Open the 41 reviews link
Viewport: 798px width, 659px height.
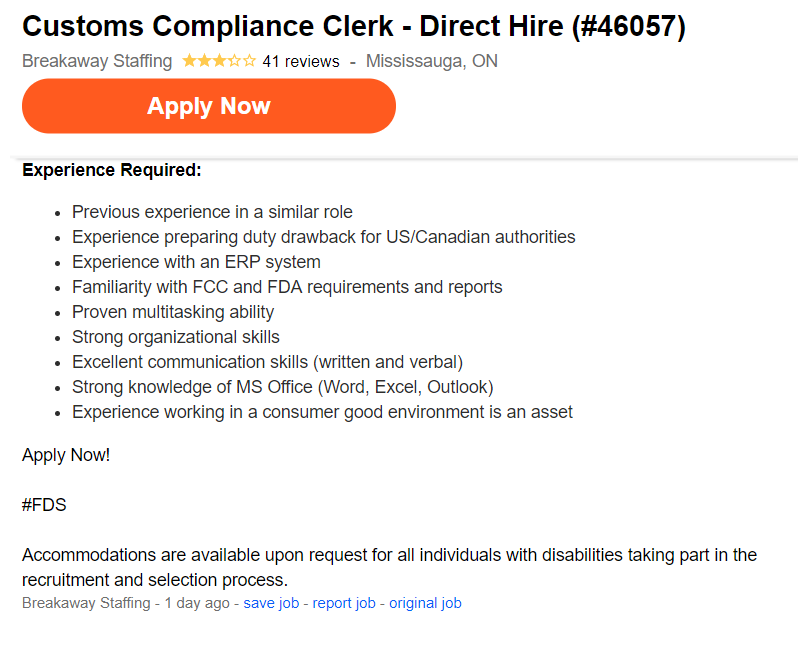point(301,62)
